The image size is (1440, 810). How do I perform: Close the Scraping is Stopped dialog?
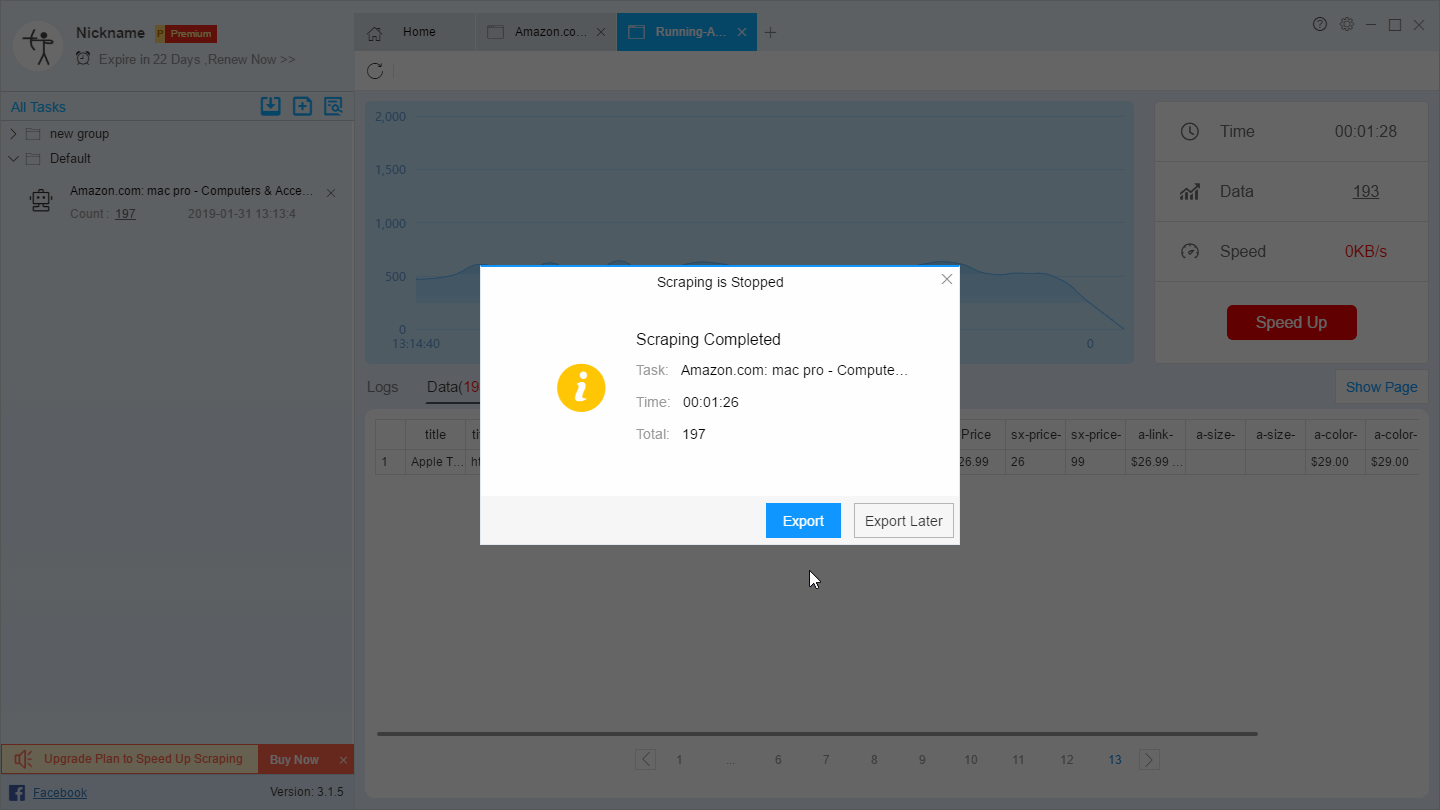coord(947,279)
